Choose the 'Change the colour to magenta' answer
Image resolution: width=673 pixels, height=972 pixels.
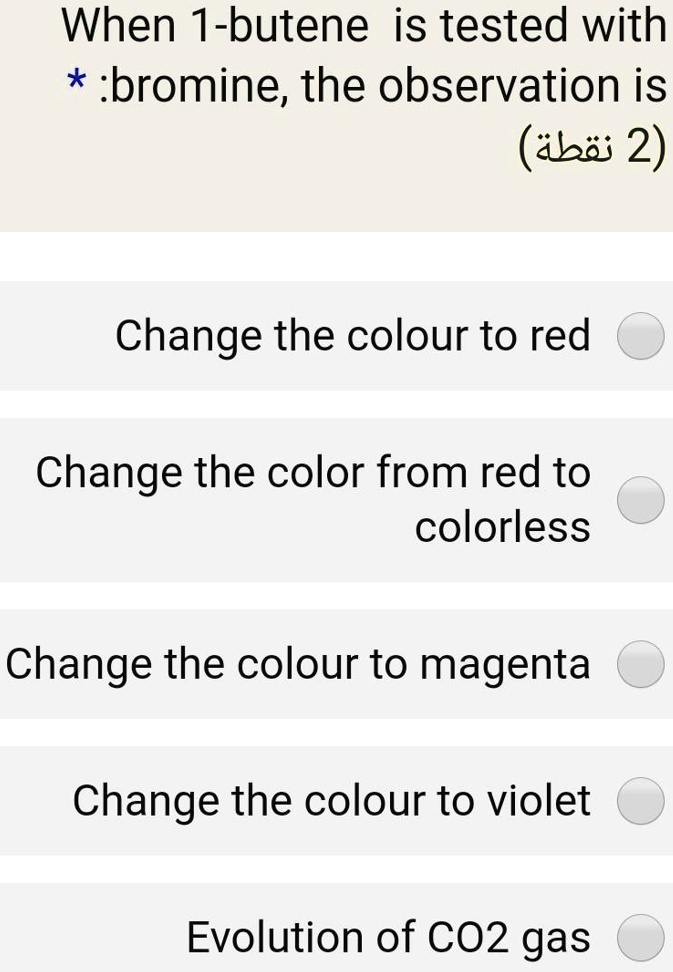641,663
